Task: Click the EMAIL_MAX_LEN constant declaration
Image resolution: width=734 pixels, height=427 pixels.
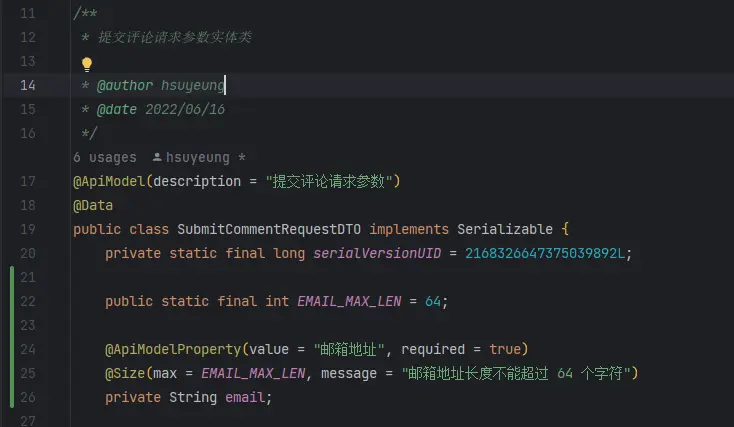Action: 349,301
